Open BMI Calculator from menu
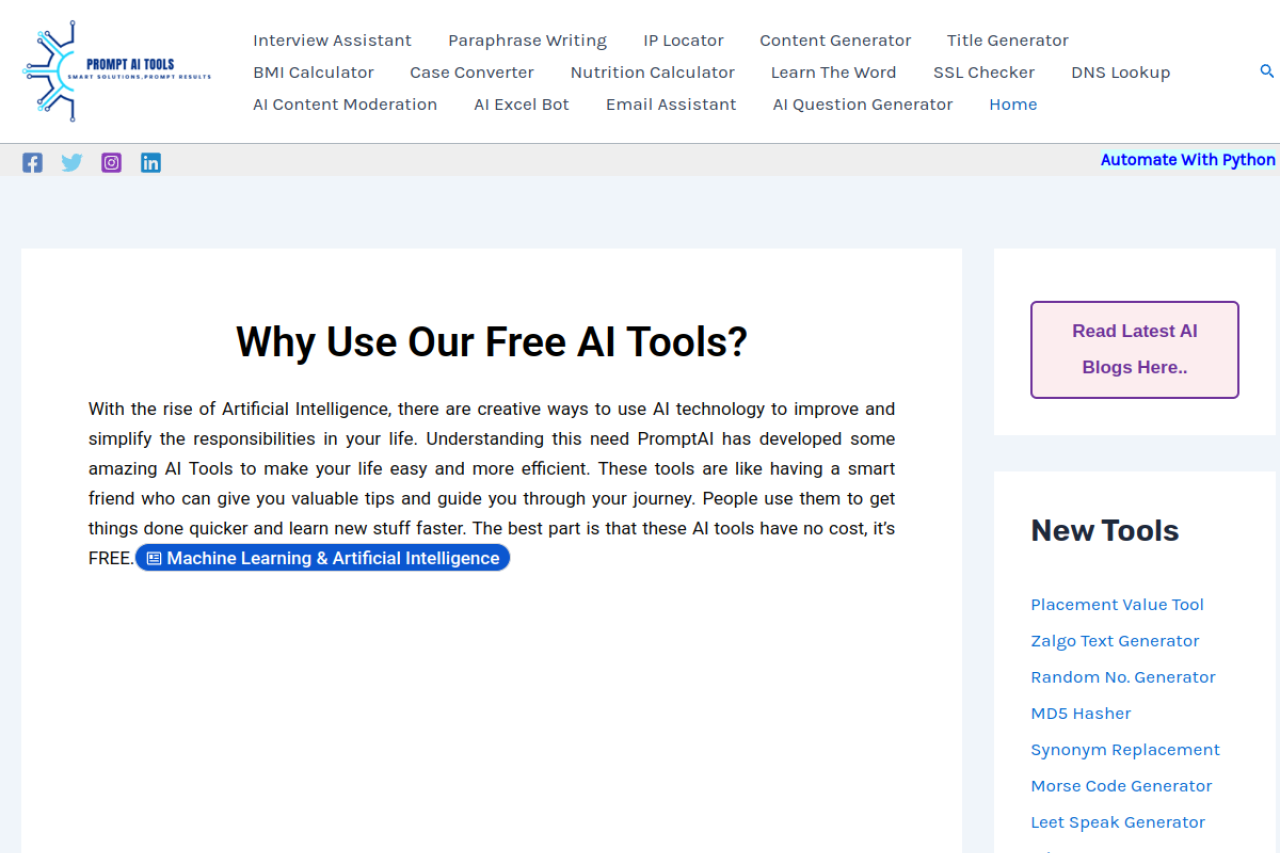1280x853 pixels. click(x=313, y=72)
